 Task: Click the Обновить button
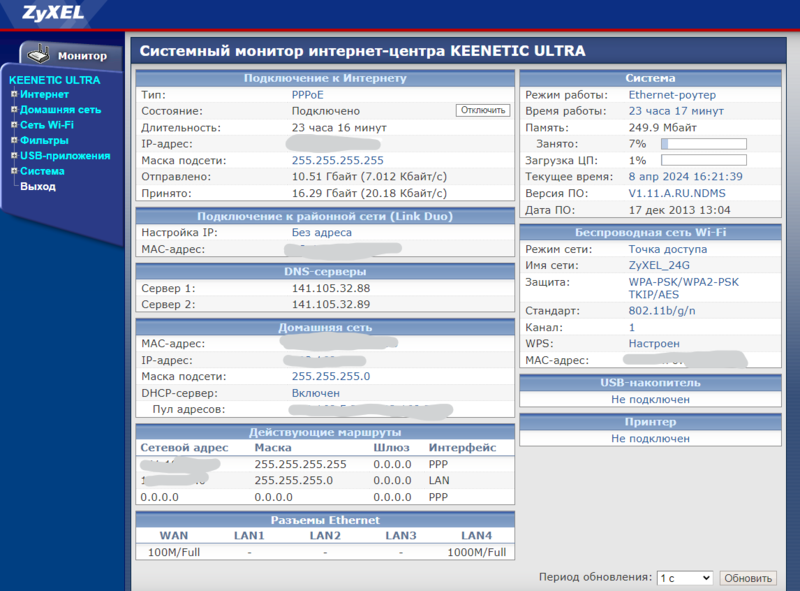(747, 578)
